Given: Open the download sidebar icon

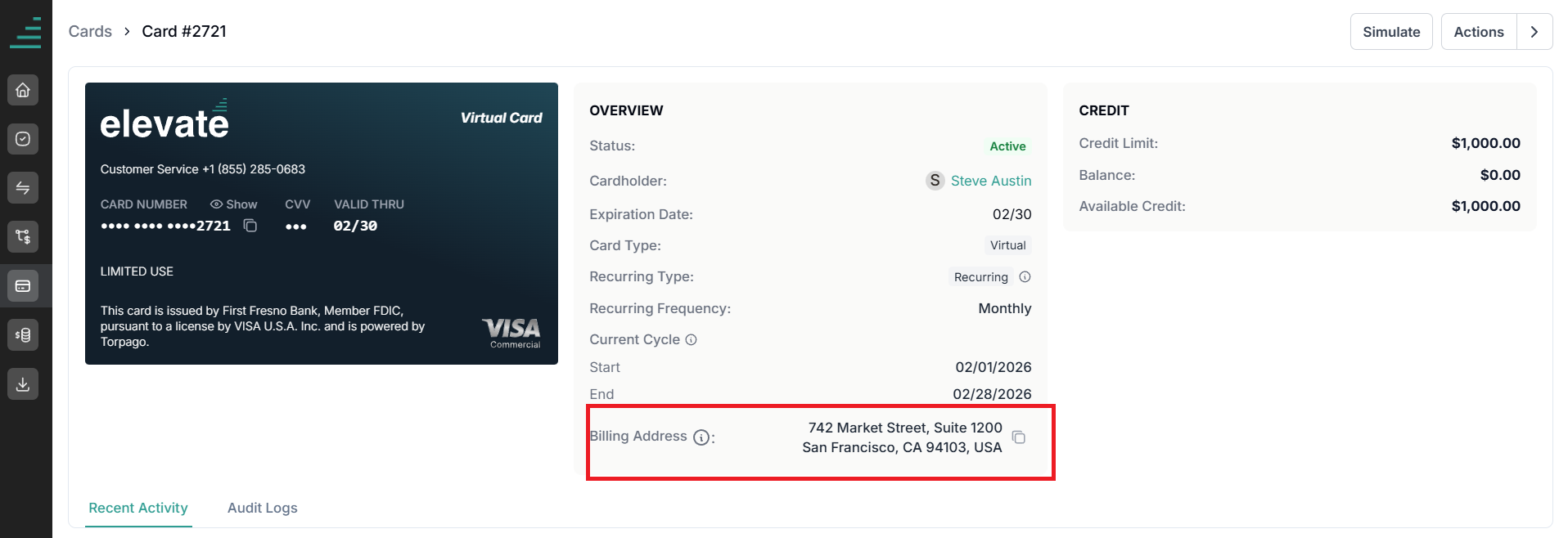Looking at the screenshot, I should click(x=23, y=384).
